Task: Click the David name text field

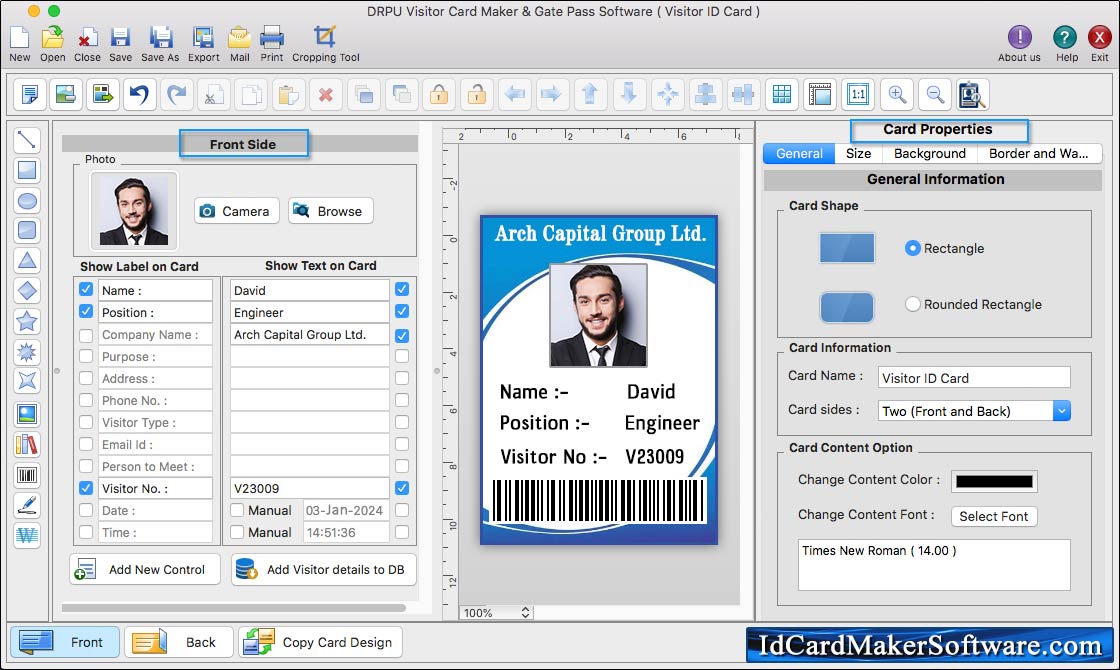Action: pos(309,290)
